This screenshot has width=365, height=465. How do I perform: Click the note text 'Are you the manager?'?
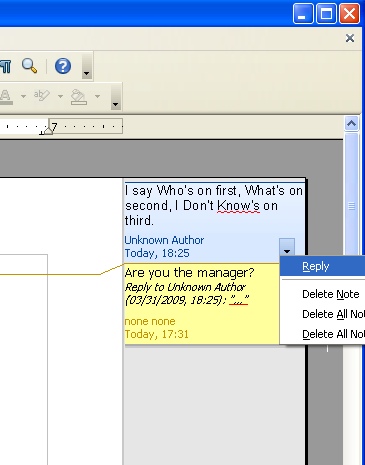click(x=189, y=273)
